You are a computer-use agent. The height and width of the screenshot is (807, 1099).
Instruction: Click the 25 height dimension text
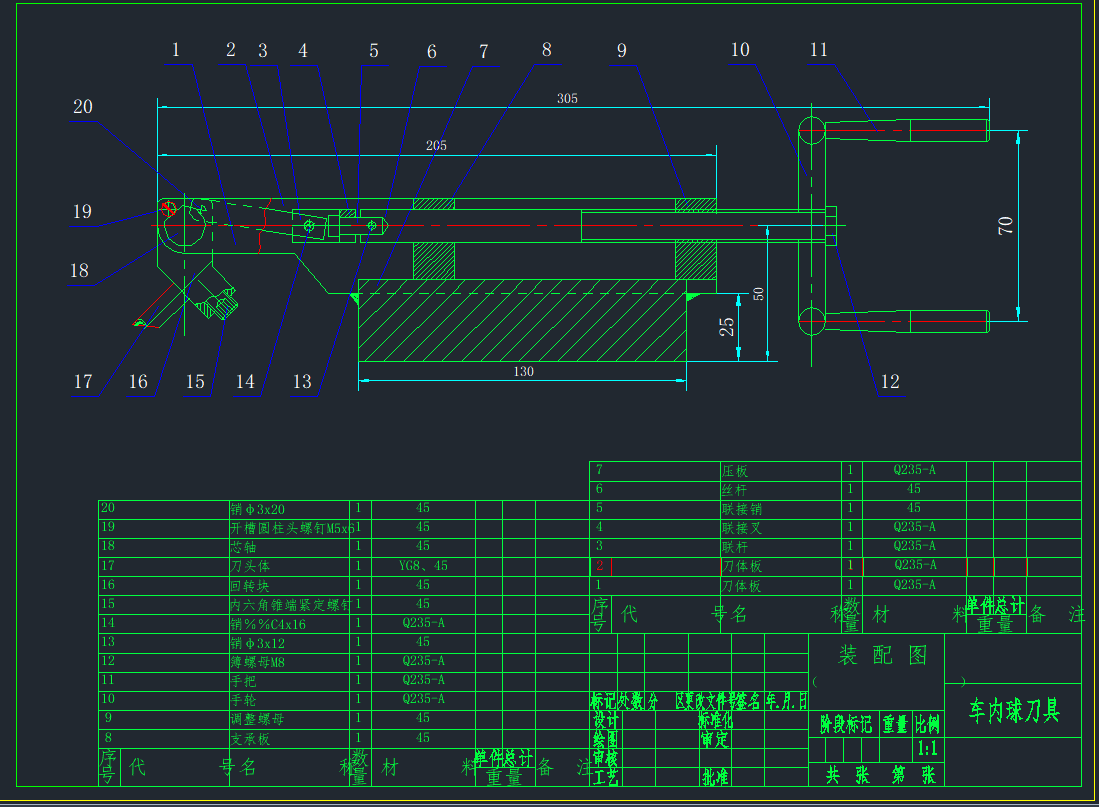point(728,326)
